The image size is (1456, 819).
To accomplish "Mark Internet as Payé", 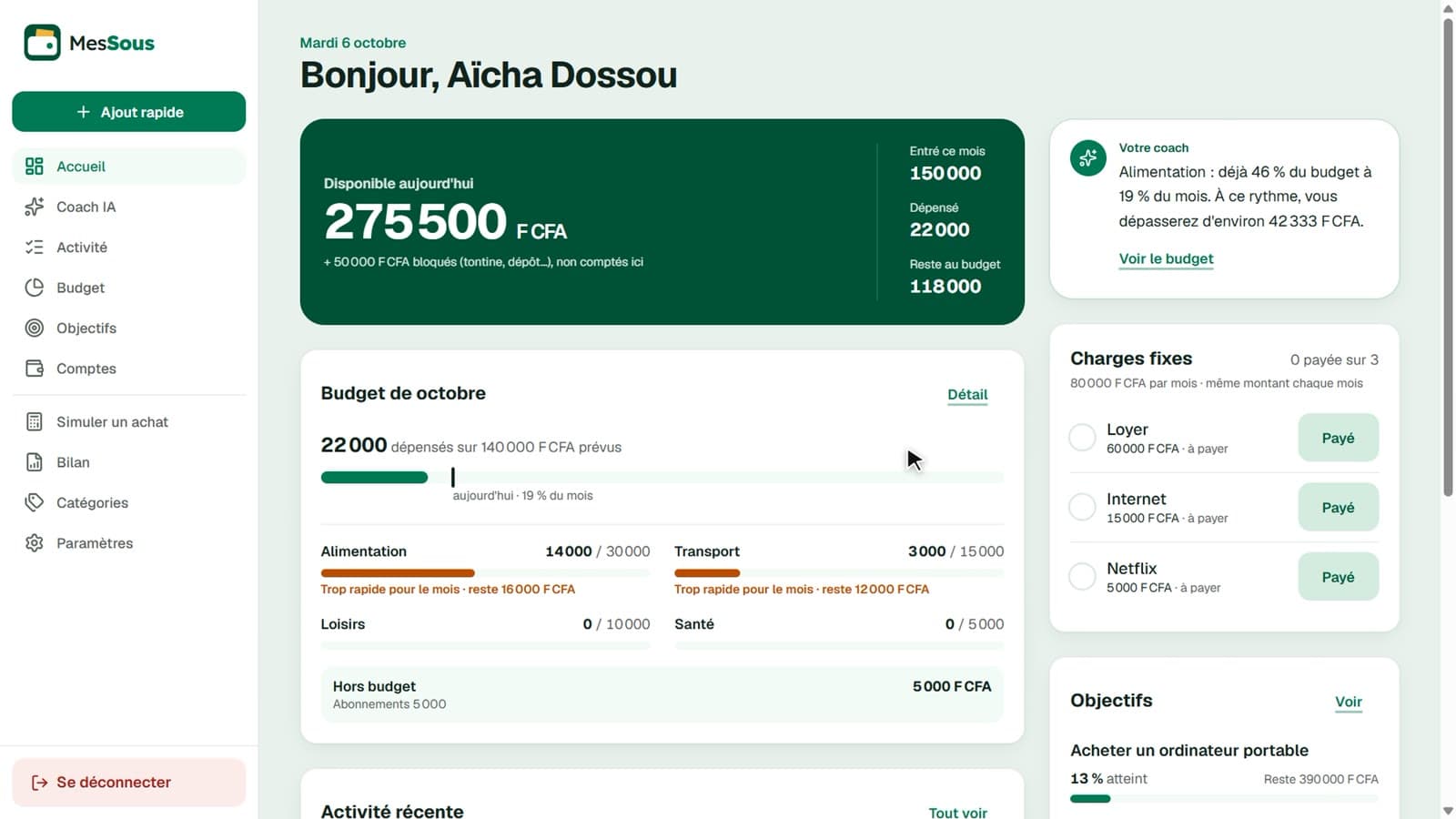I will (1338, 507).
